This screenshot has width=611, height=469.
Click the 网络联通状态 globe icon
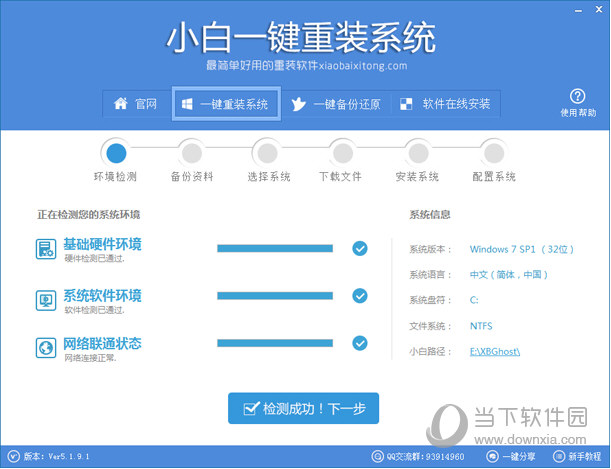46,348
